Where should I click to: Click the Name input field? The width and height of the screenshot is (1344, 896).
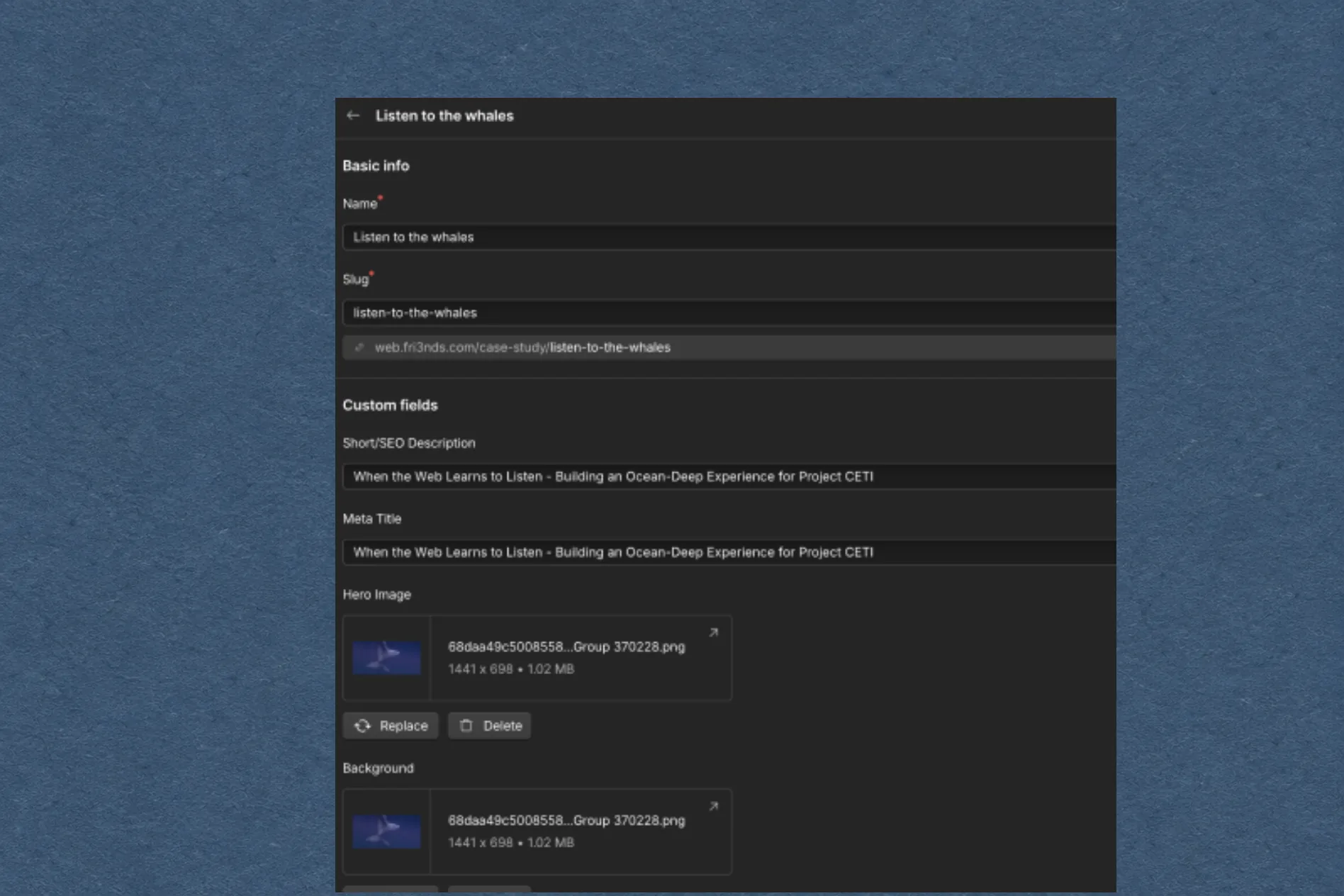pyautogui.click(x=729, y=237)
